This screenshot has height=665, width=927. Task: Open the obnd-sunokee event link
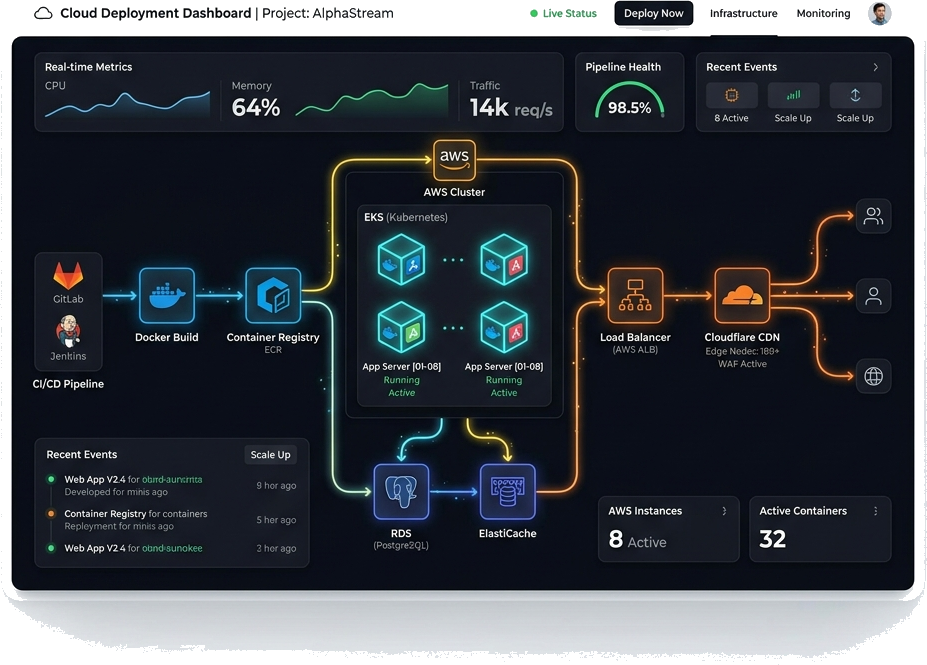pyautogui.click(x=172, y=548)
